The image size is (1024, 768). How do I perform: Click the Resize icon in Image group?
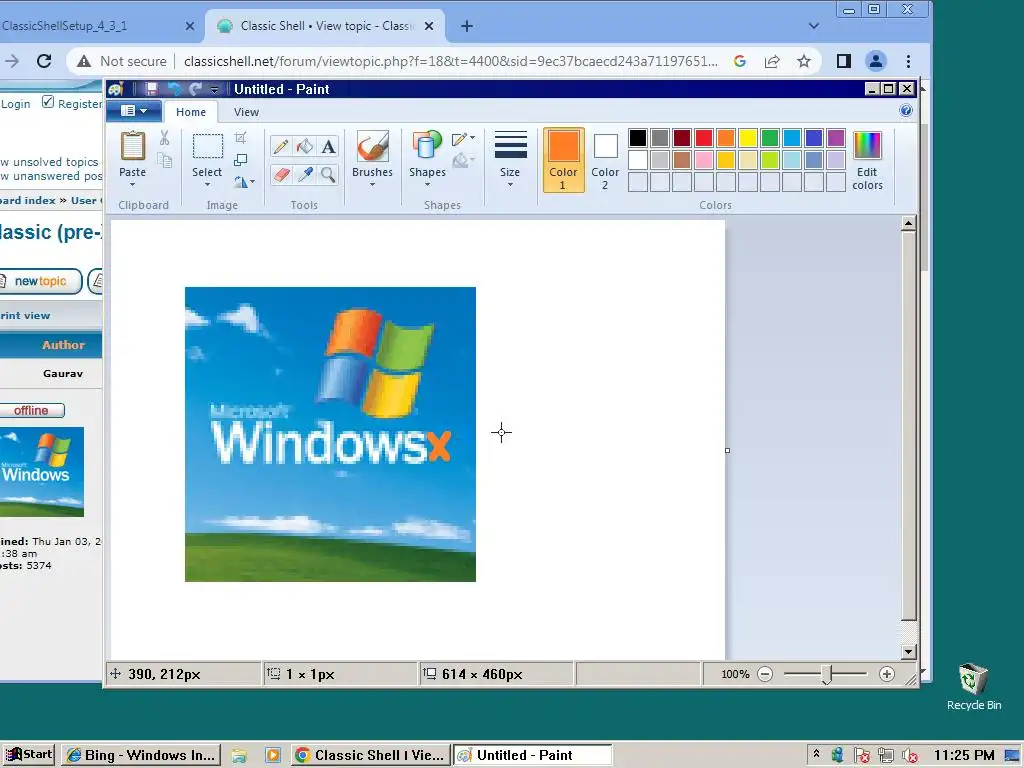click(x=240, y=160)
